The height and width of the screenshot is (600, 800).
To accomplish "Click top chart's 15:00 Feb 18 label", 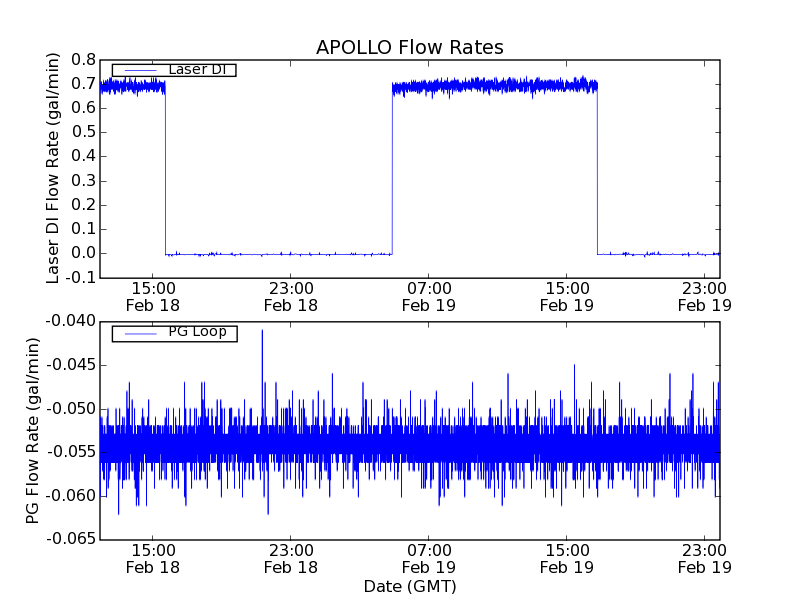I will click(x=153, y=297).
